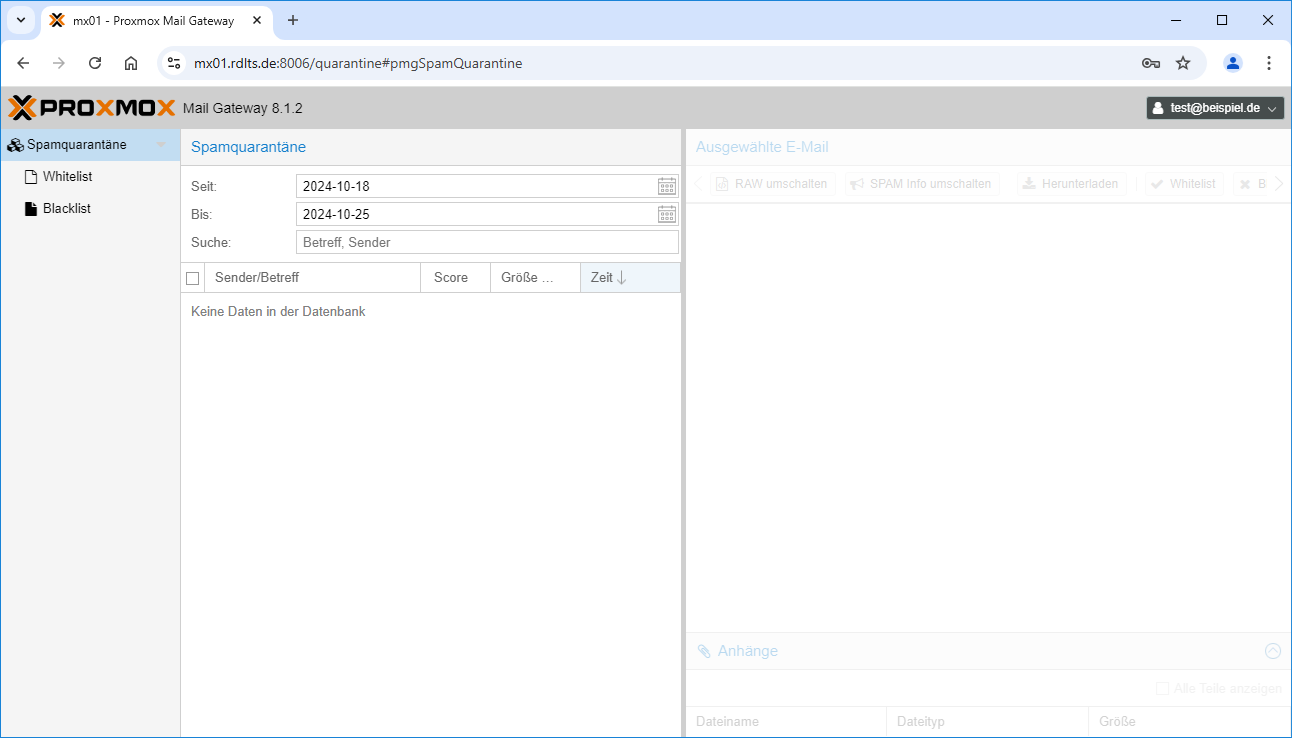This screenshot has width=1292, height=738.
Task: Click the browser home icon
Action: coord(131,63)
